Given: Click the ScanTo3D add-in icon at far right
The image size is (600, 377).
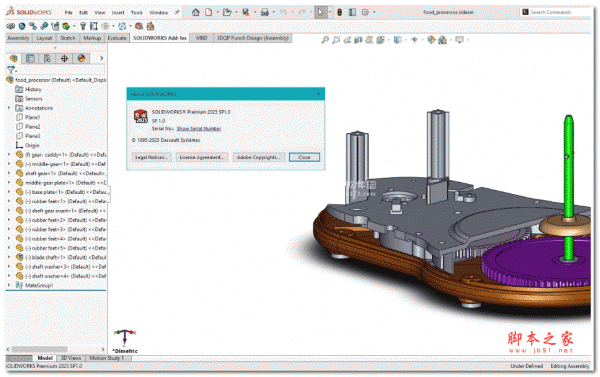Looking at the screenshot, I should pyautogui.click(x=150, y=26).
